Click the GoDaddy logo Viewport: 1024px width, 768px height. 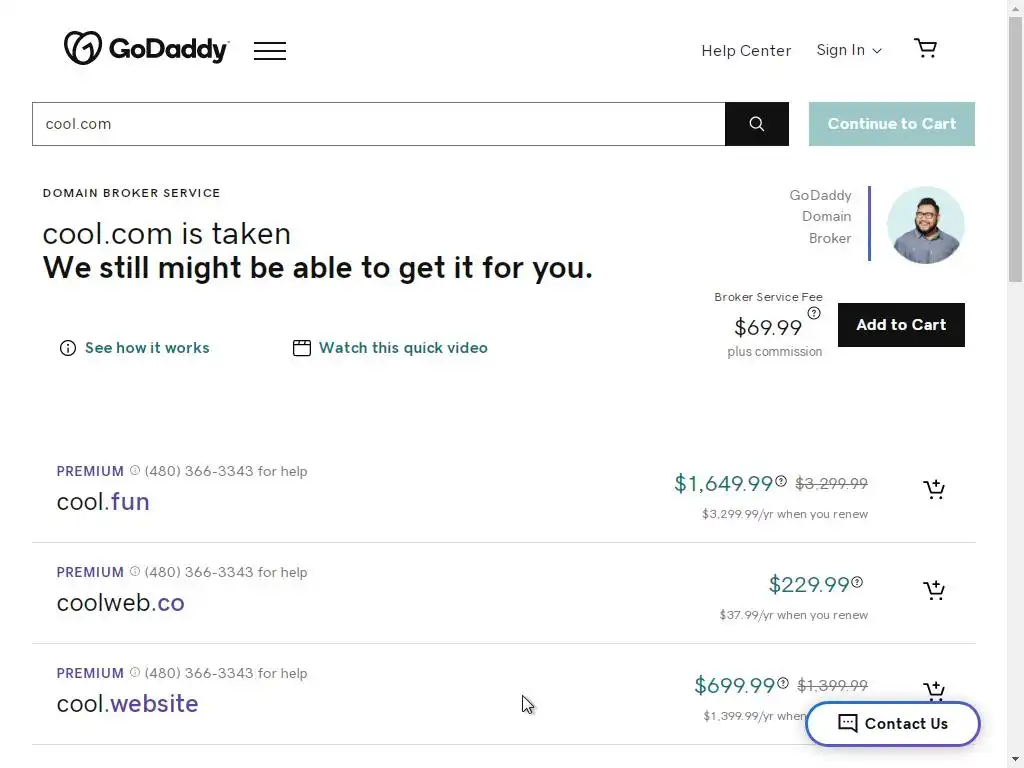(146, 48)
